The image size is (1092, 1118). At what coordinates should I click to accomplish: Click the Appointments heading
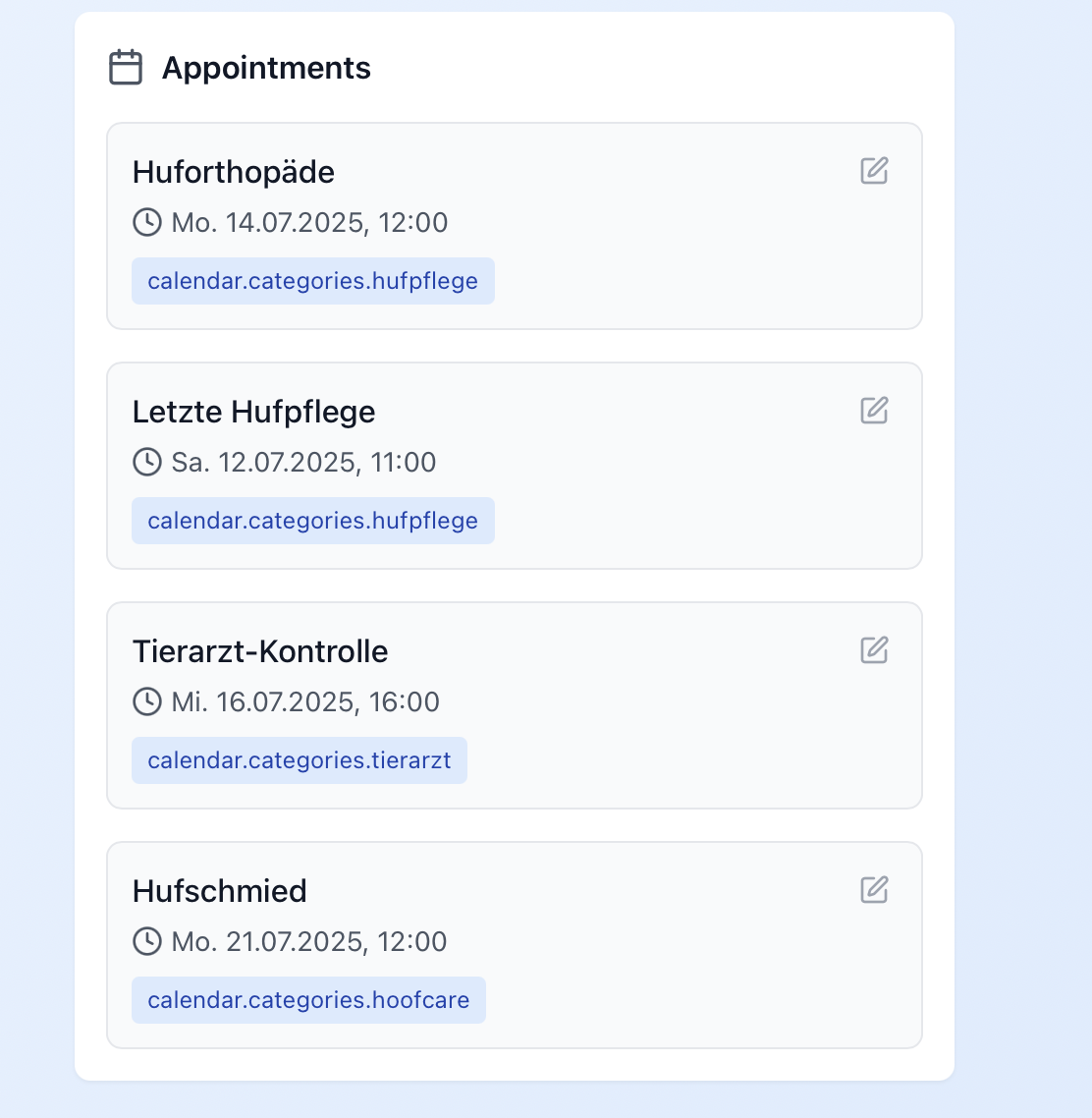coord(266,69)
